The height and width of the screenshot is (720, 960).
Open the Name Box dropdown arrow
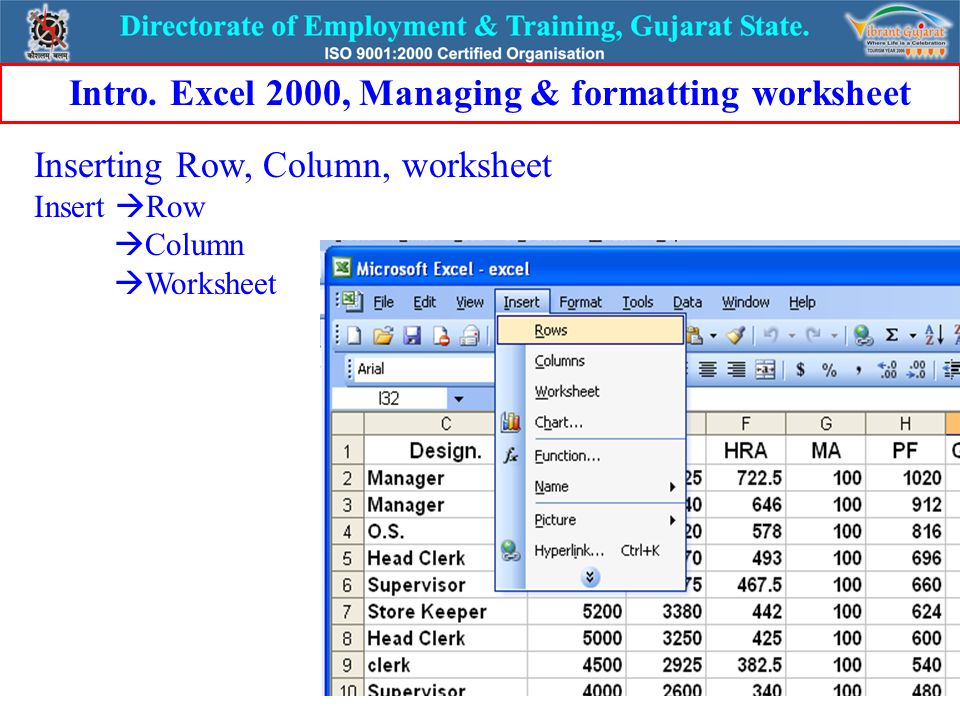(x=459, y=399)
